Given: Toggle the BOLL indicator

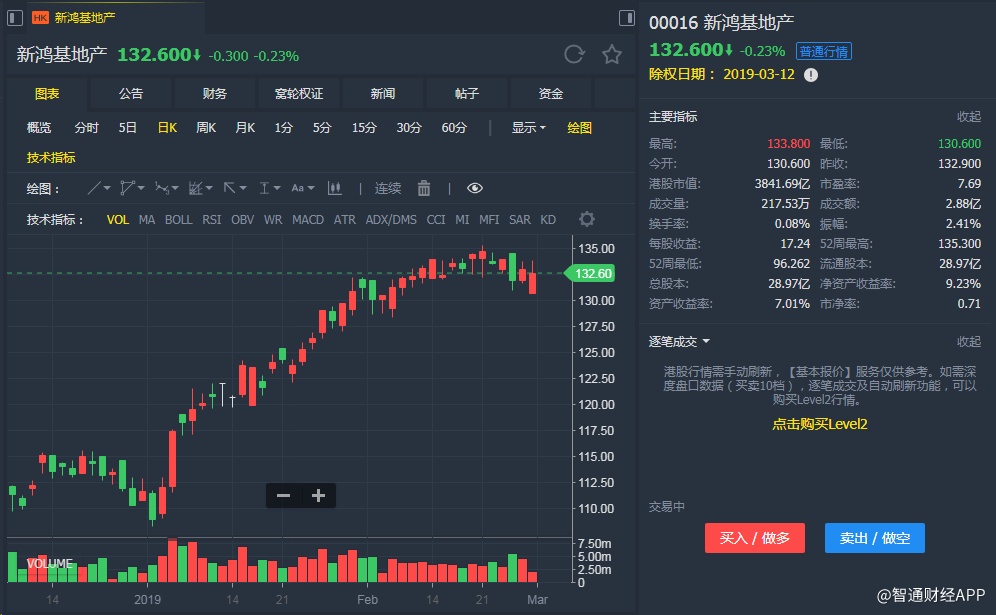Looking at the screenshot, I should pyautogui.click(x=178, y=220).
